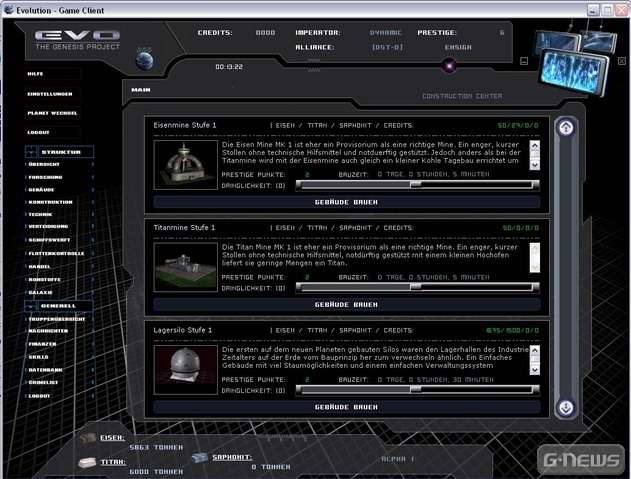Open Konstruktion in the sidebar
Viewport: 631px width, 479px height.
pyautogui.click(x=50, y=202)
